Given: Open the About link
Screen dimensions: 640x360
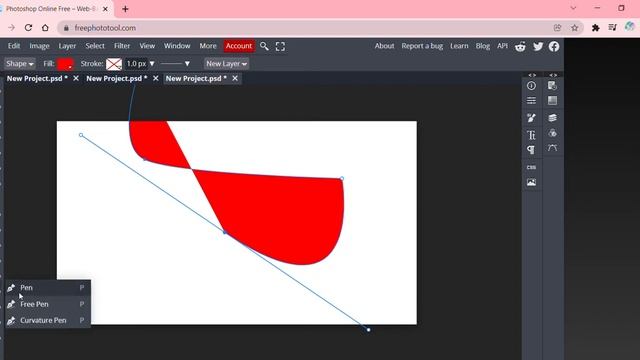Looking at the screenshot, I should coord(384,46).
